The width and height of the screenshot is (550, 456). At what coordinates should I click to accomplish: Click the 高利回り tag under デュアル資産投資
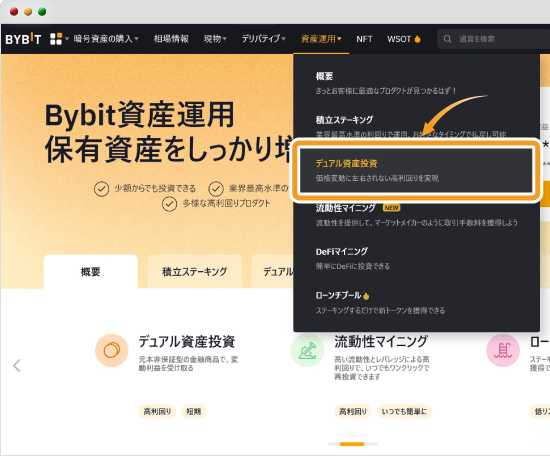(x=157, y=411)
